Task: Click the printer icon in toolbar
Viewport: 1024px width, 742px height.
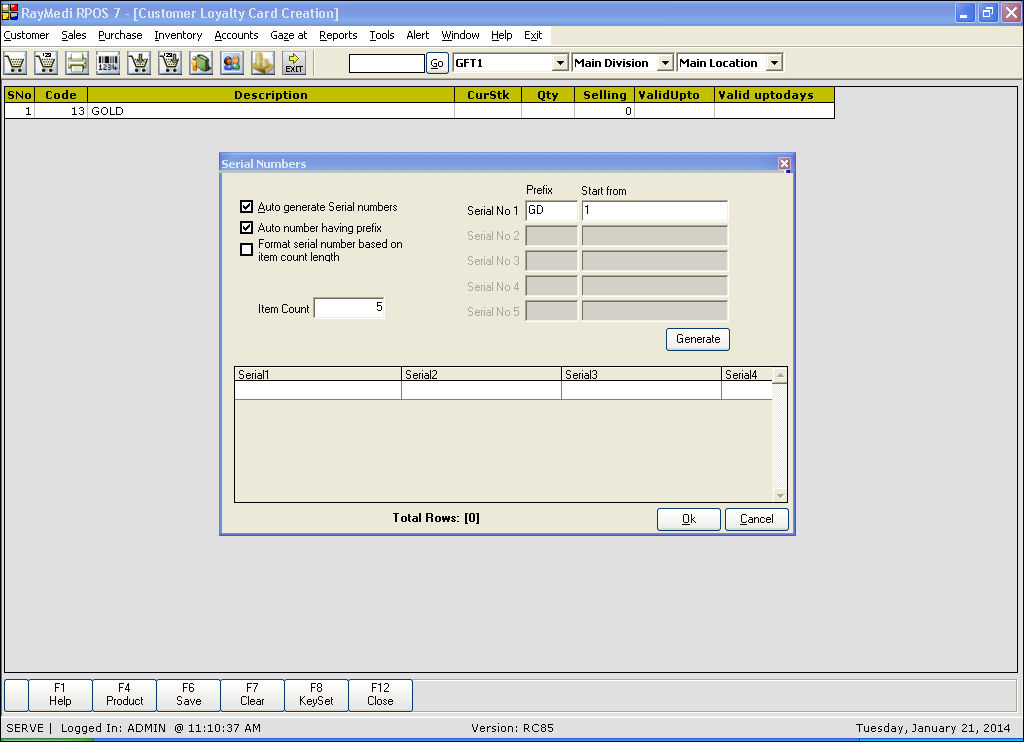Action: pyautogui.click(x=77, y=63)
